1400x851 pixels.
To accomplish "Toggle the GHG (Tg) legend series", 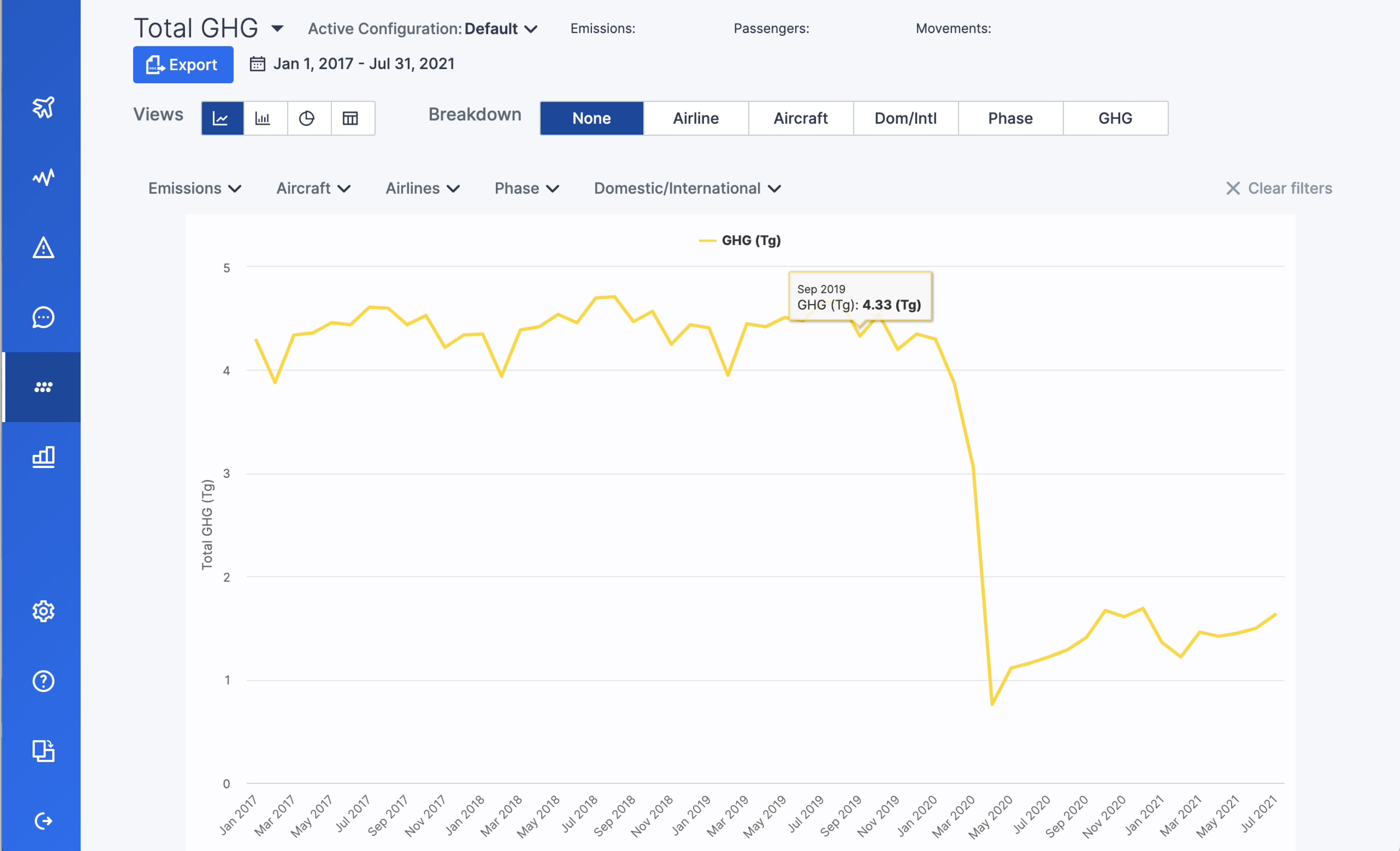I will 740,240.
